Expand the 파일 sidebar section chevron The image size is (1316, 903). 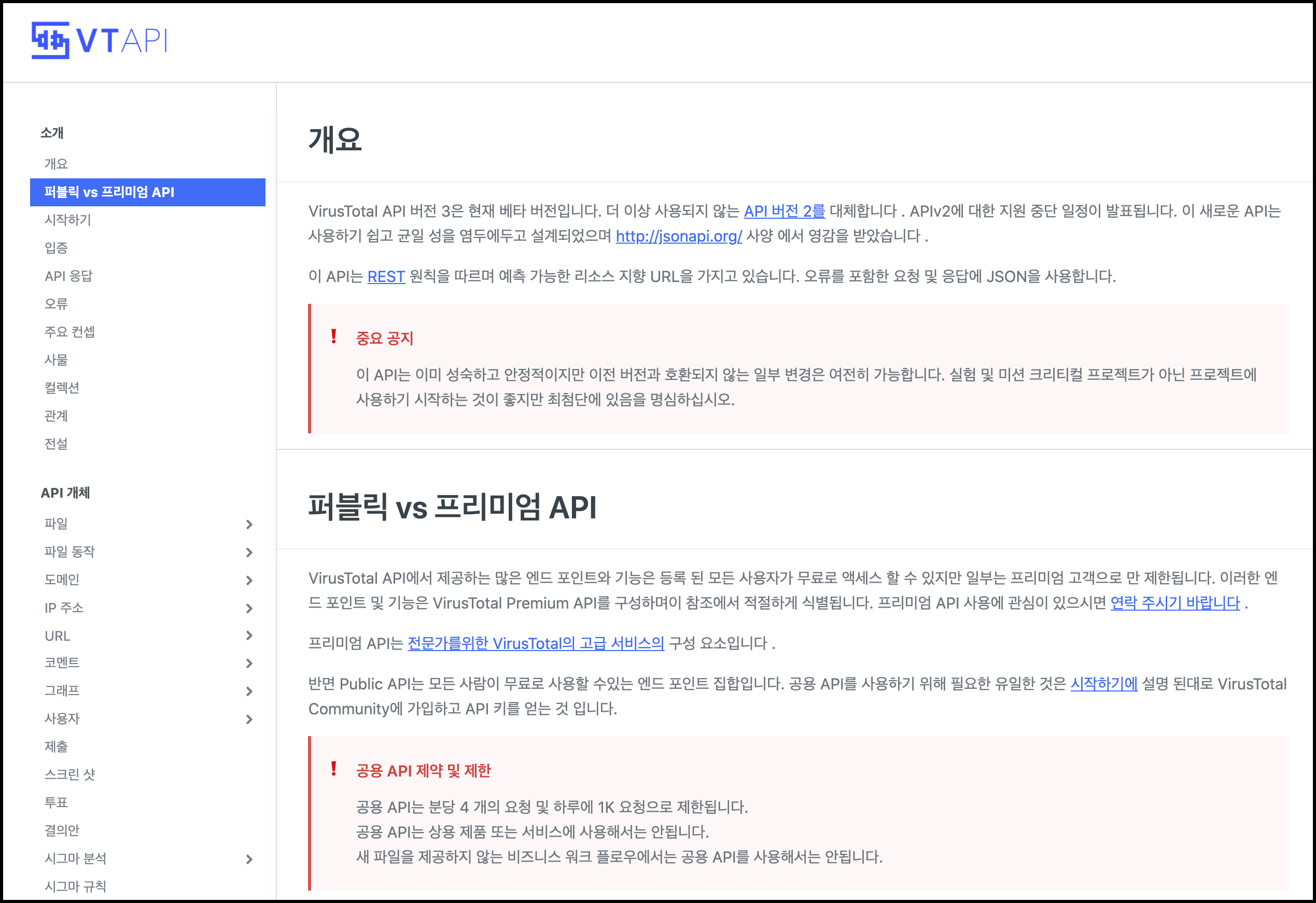tap(249, 524)
